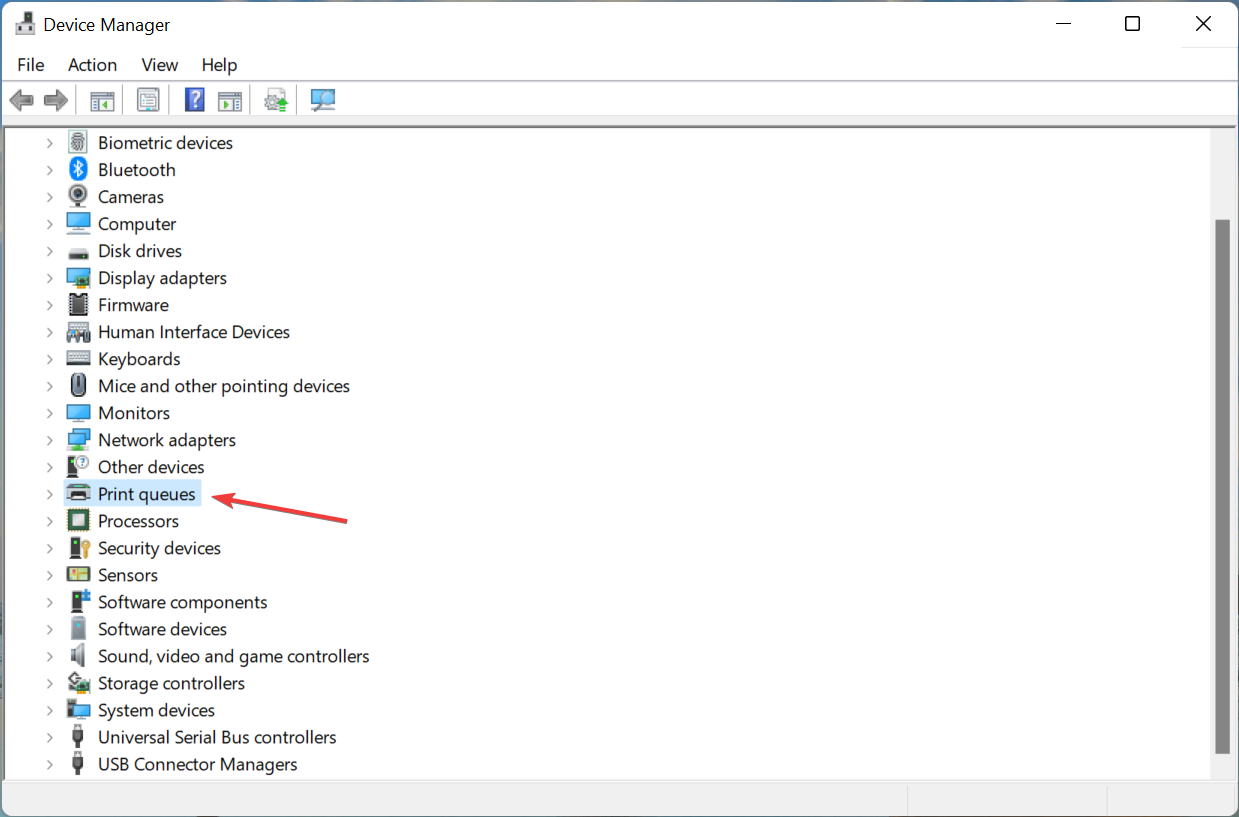Click the Bluetooth icon in the tree
1239x817 pixels.
click(x=78, y=170)
